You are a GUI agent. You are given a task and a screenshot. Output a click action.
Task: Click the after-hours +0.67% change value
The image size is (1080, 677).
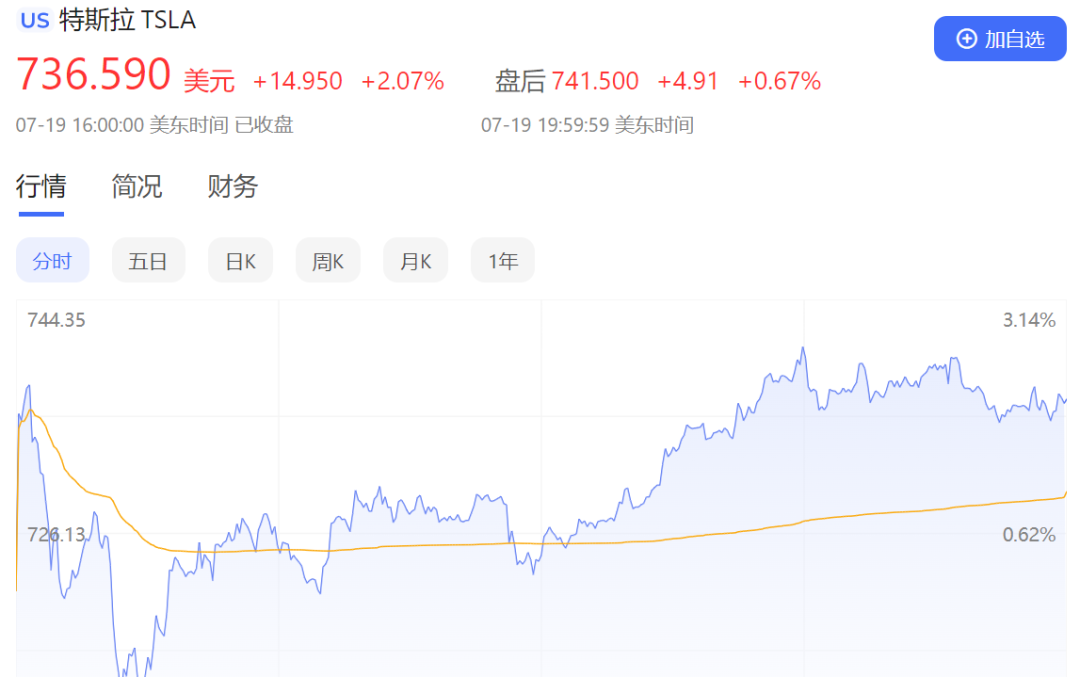pyautogui.click(x=779, y=81)
